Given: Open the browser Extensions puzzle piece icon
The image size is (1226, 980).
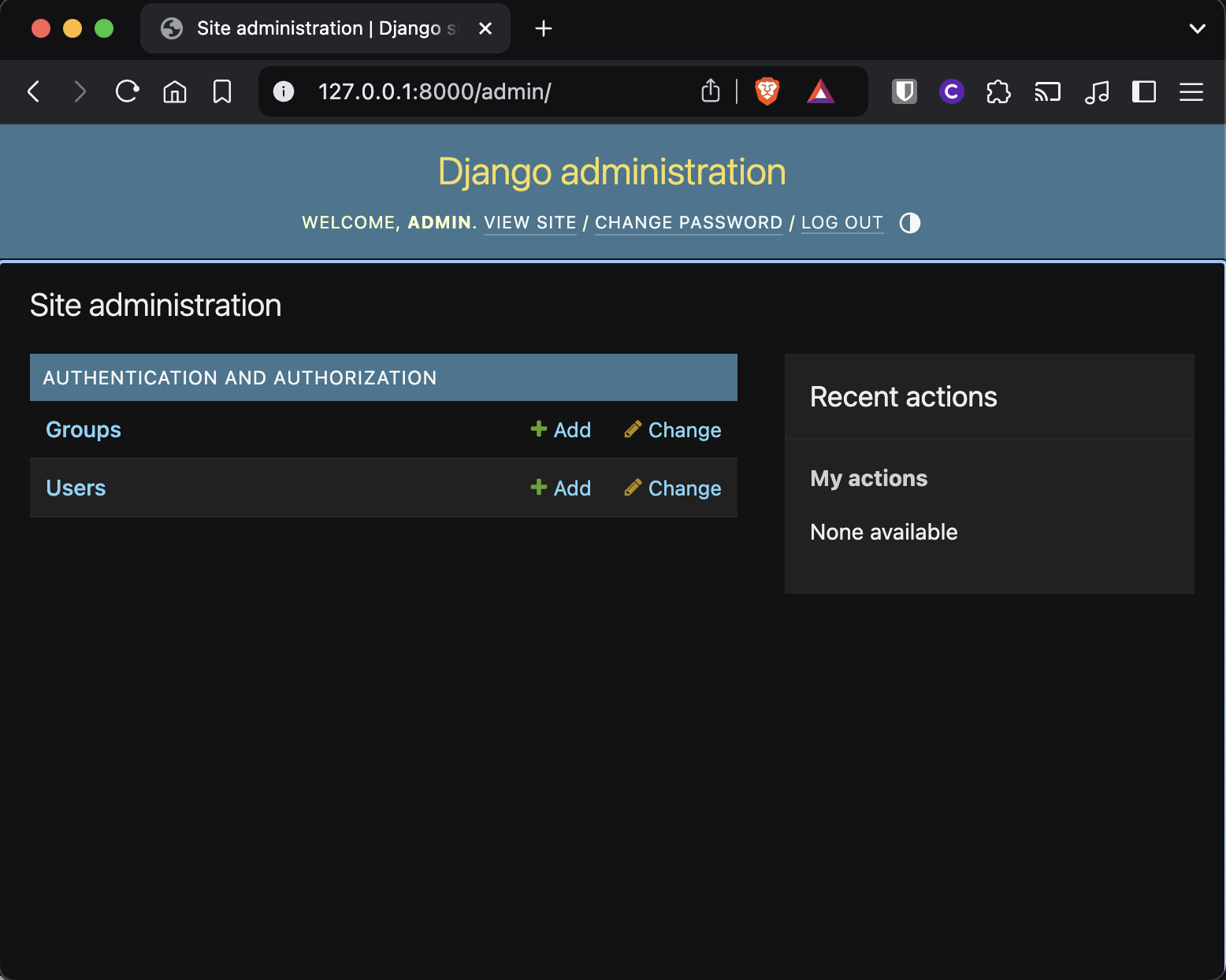Looking at the screenshot, I should [998, 92].
